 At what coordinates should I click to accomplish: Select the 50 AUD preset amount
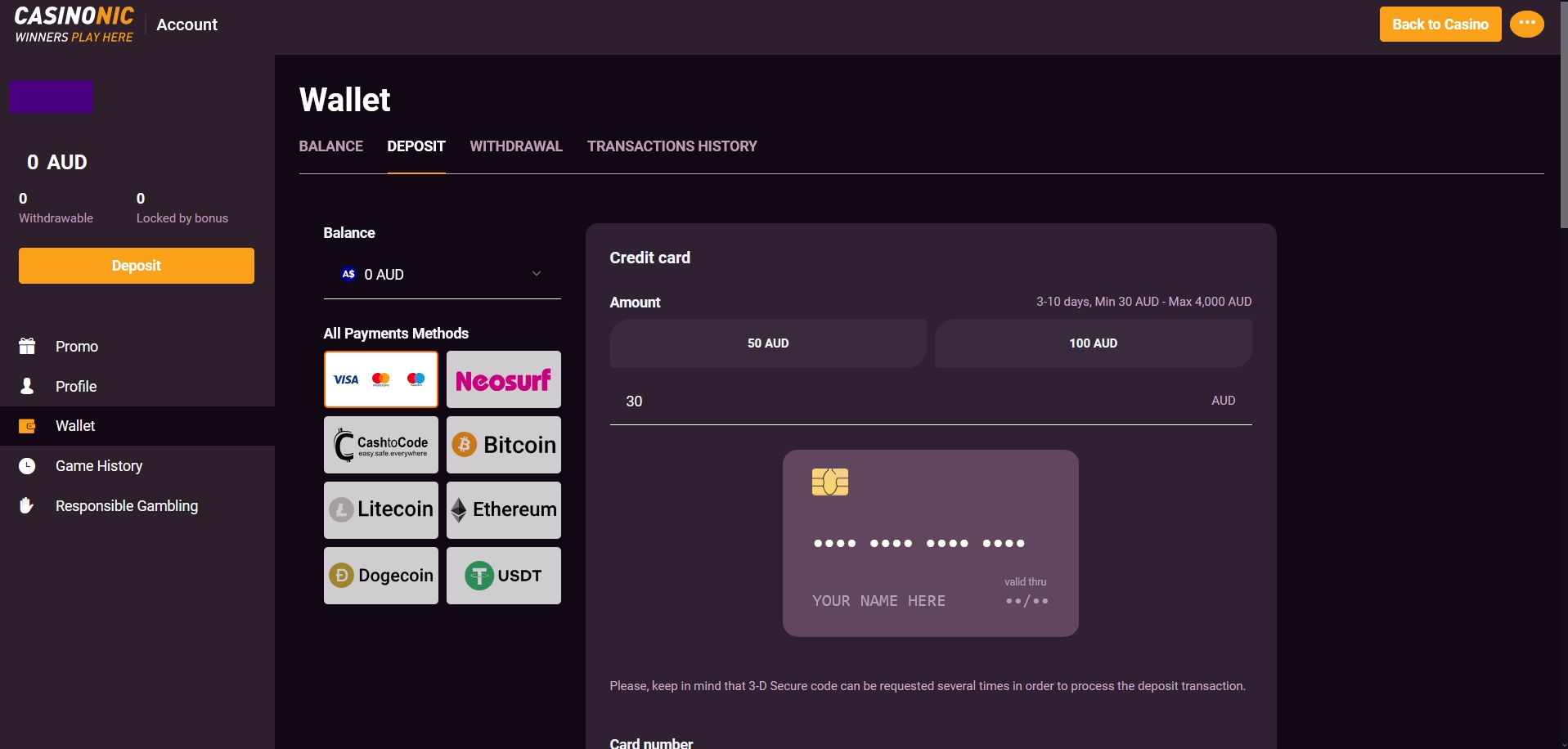[767, 343]
